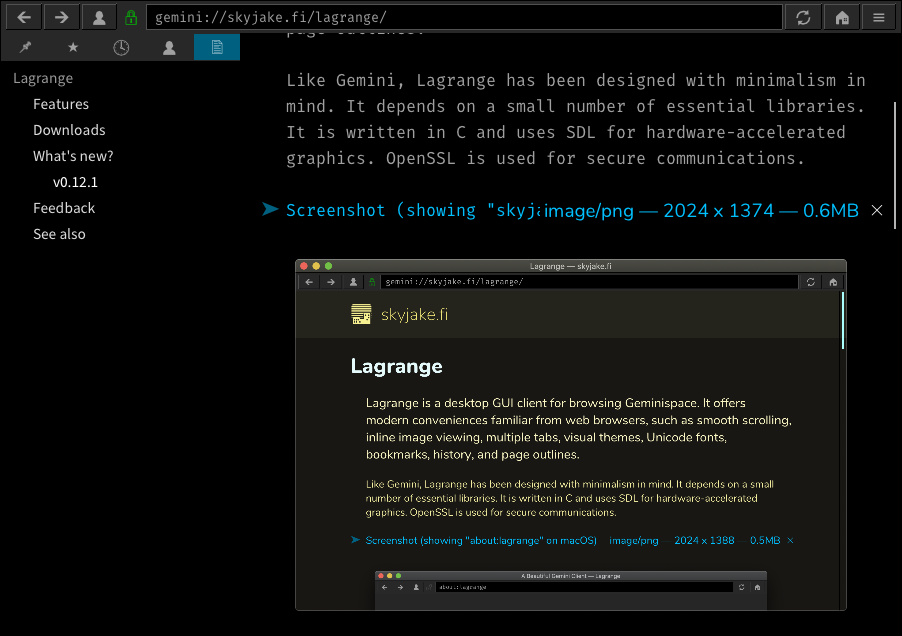
Task: Show the Feeds star tab in the sidebar
Action: 73,47
